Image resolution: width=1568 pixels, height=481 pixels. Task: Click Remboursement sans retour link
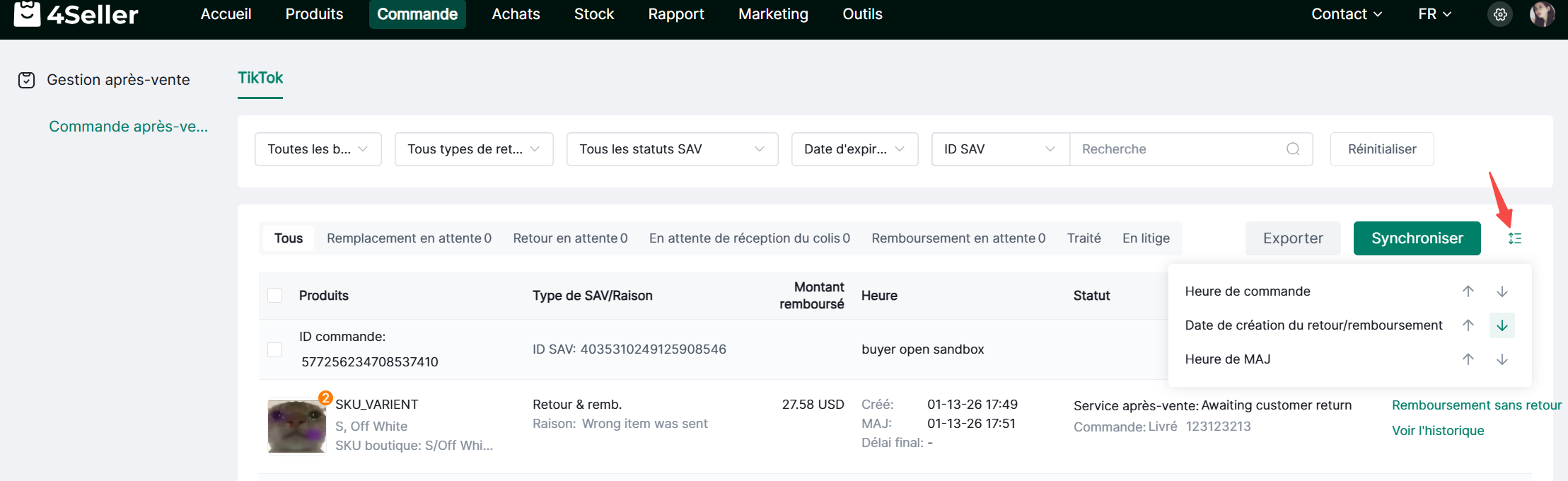click(1476, 405)
